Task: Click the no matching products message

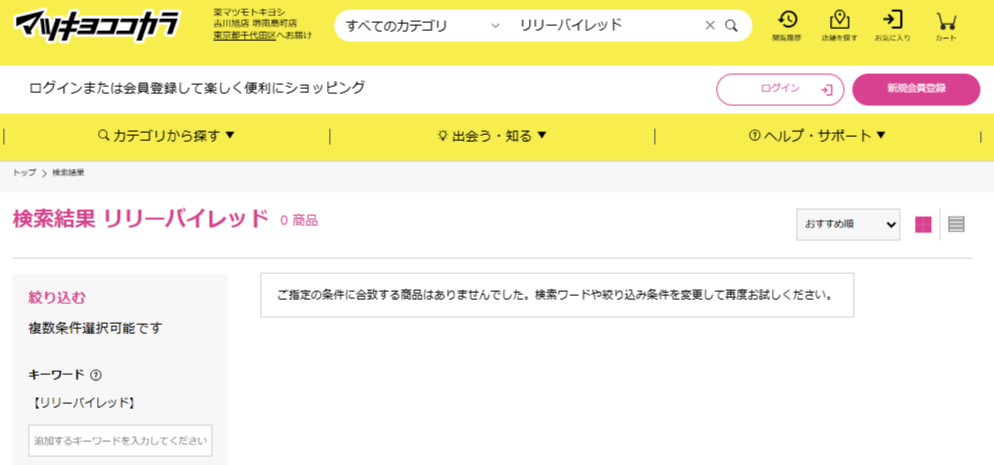Action: [557, 295]
